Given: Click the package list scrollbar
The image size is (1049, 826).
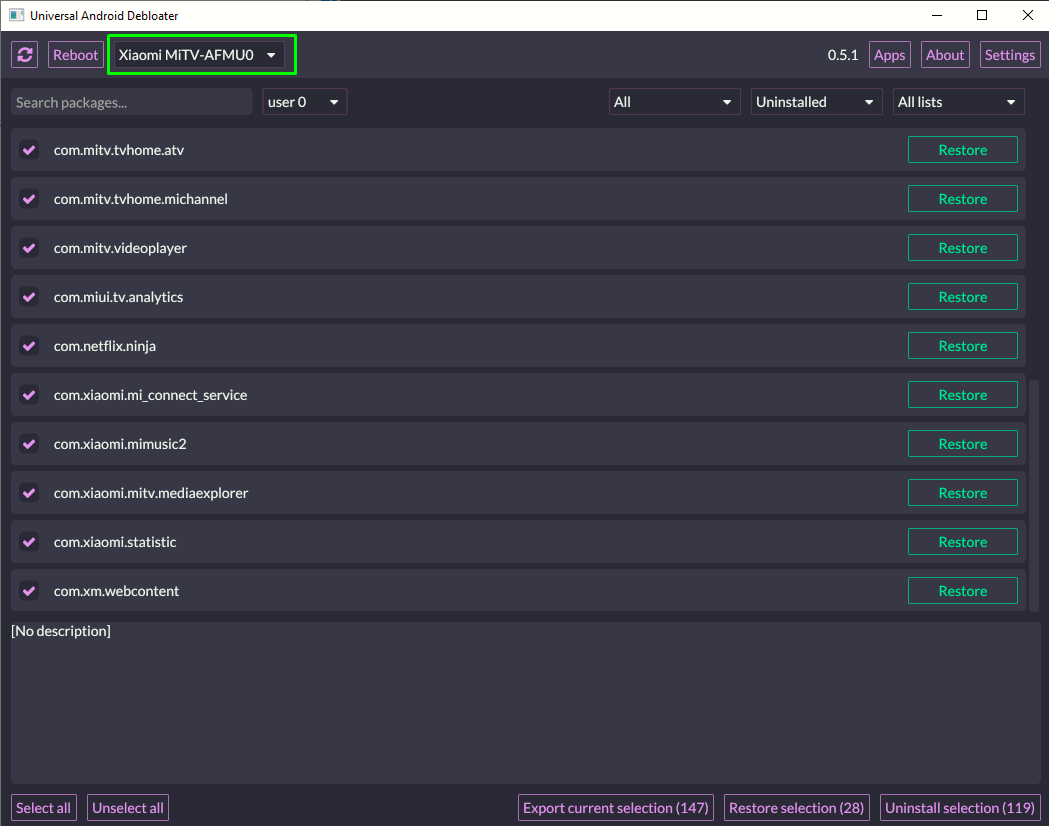Looking at the screenshot, I should (x=1034, y=495).
